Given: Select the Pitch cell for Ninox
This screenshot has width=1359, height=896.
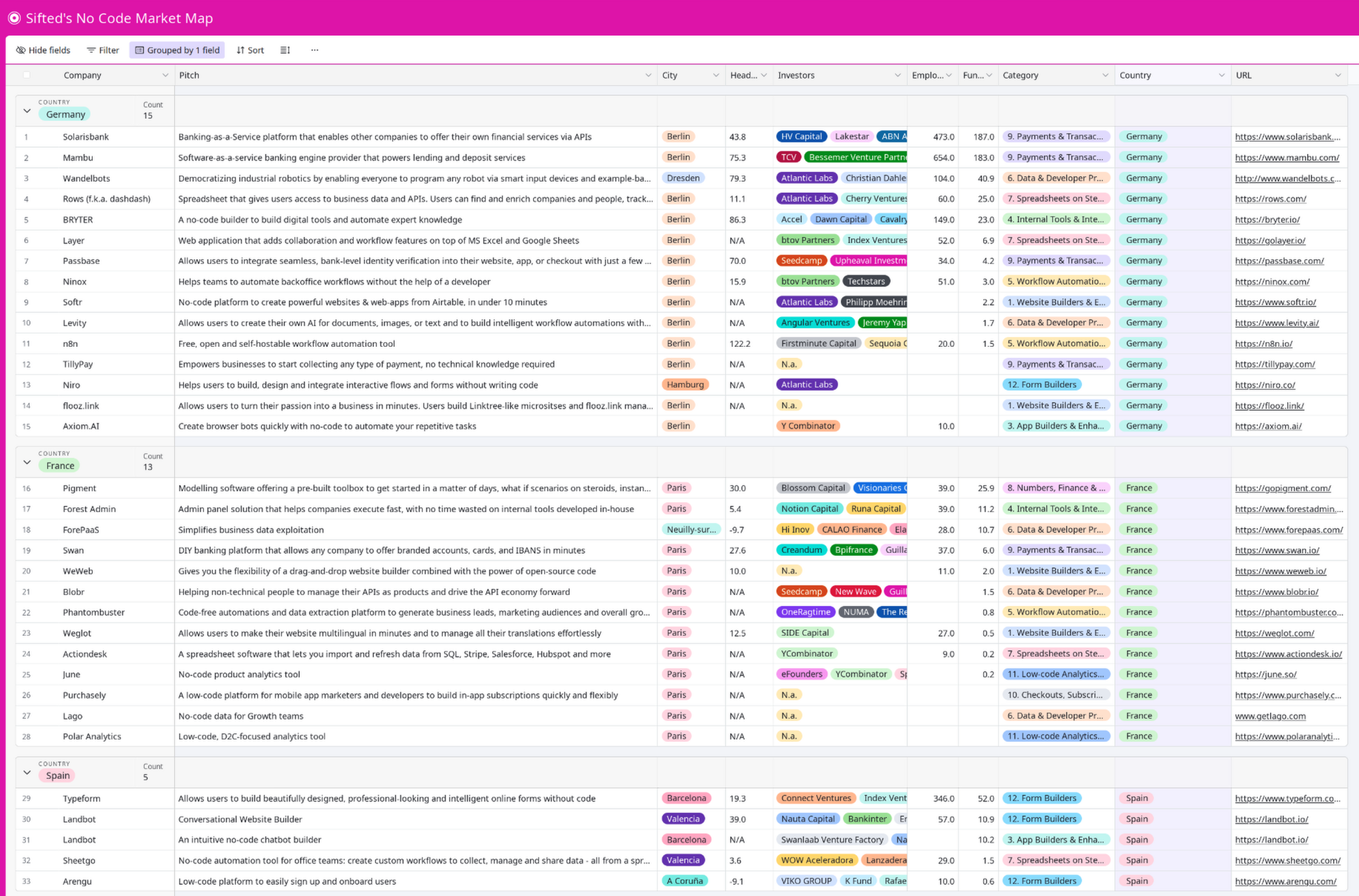Looking at the screenshot, I should tap(415, 282).
